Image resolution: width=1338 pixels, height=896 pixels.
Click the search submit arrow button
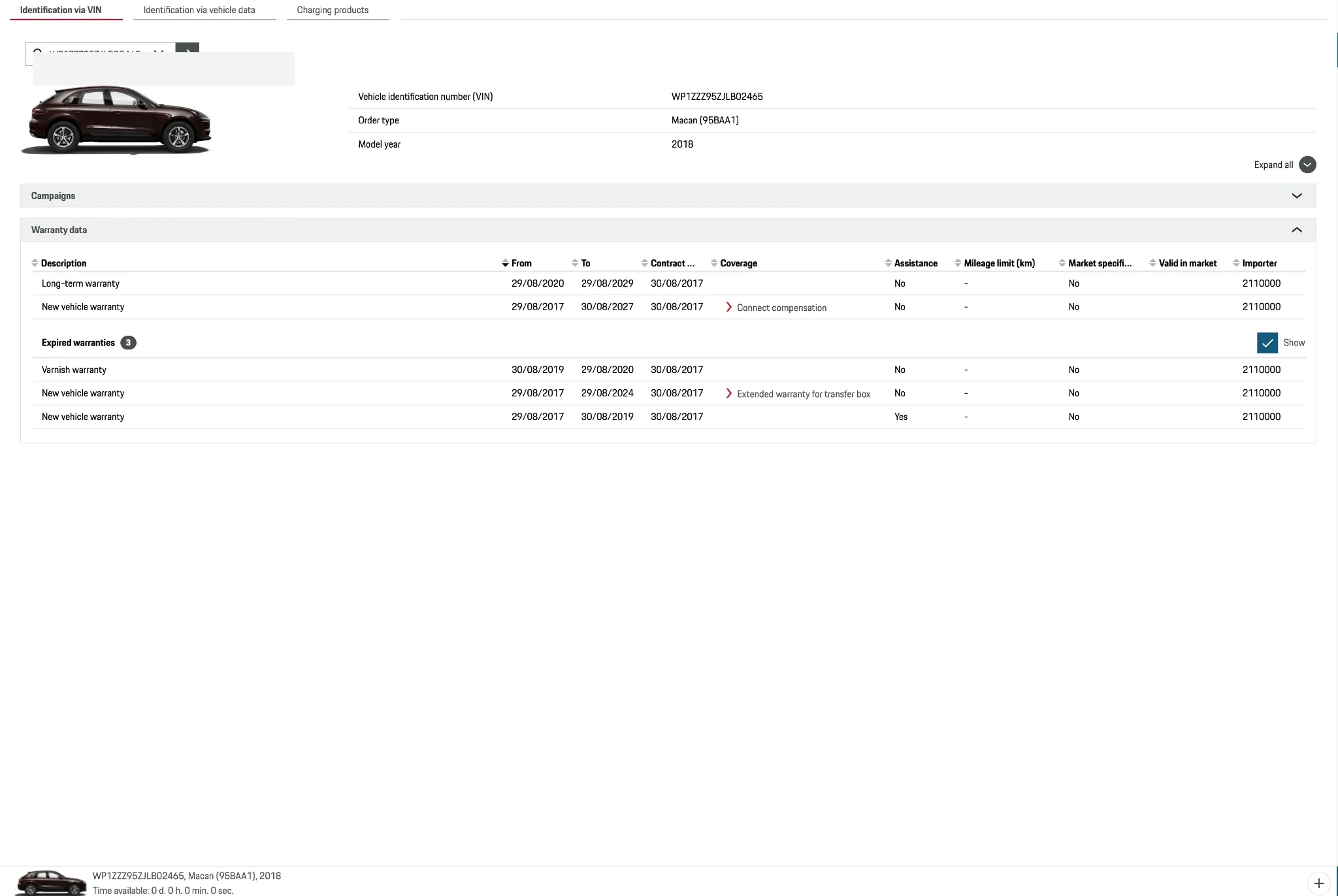point(188,48)
